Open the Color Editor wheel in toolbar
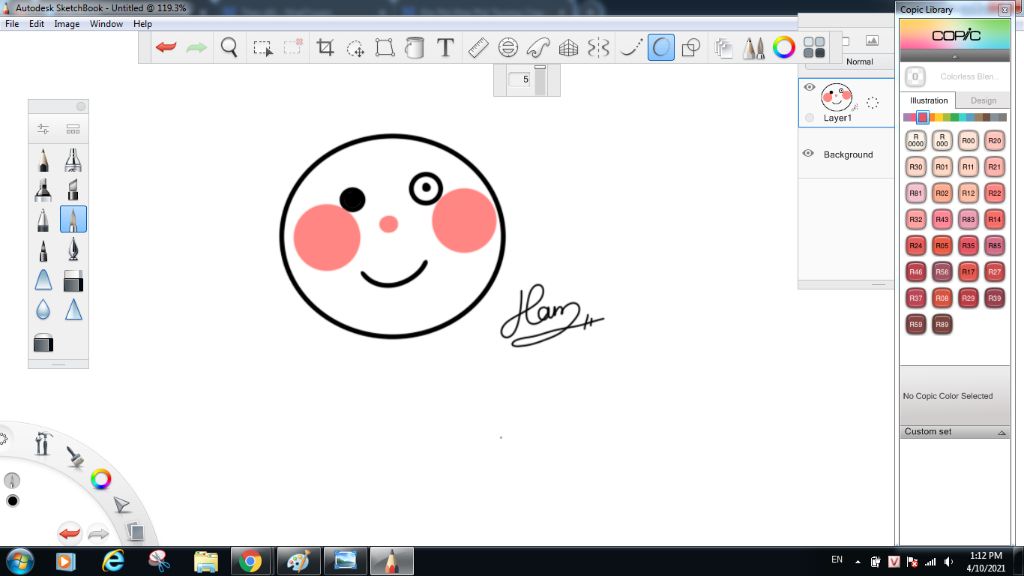Viewport: 1024px width, 576px height. (x=784, y=47)
